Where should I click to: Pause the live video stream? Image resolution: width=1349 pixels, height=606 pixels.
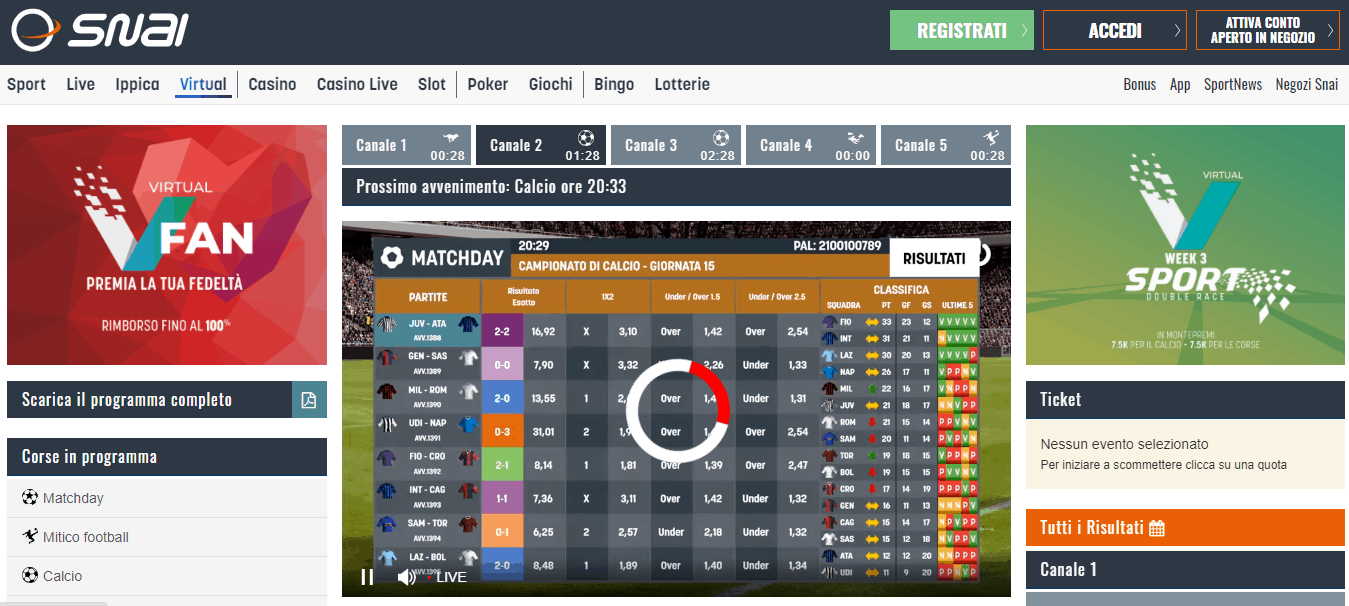click(367, 577)
